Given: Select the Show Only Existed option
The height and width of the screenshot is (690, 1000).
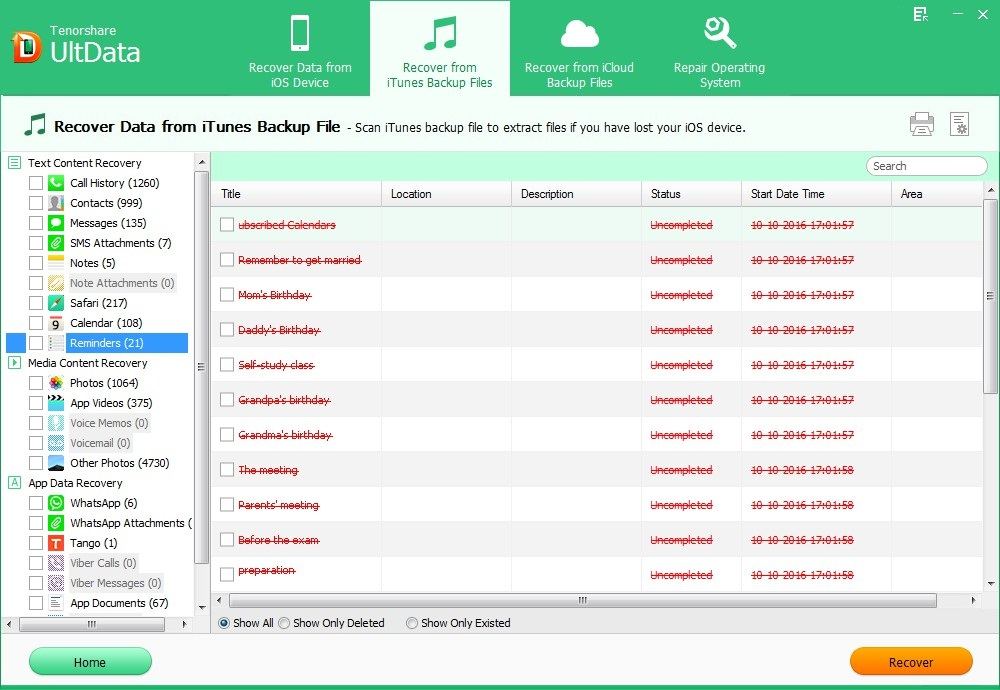Looking at the screenshot, I should tap(411, 623).
